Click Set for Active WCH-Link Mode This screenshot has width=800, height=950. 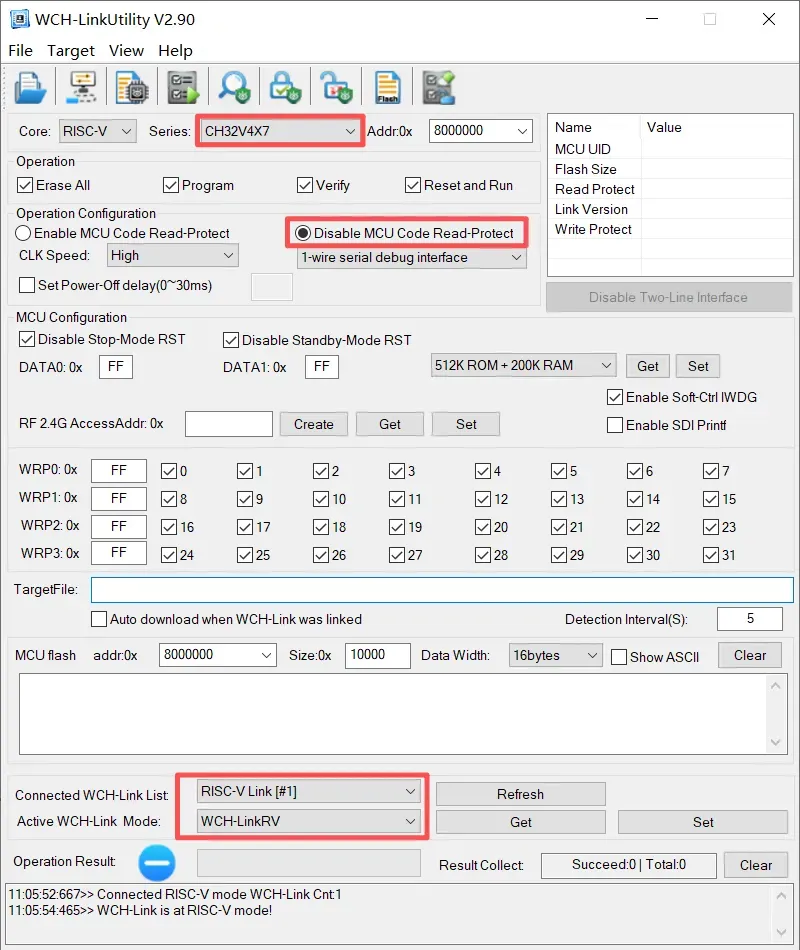click(703, 822)
